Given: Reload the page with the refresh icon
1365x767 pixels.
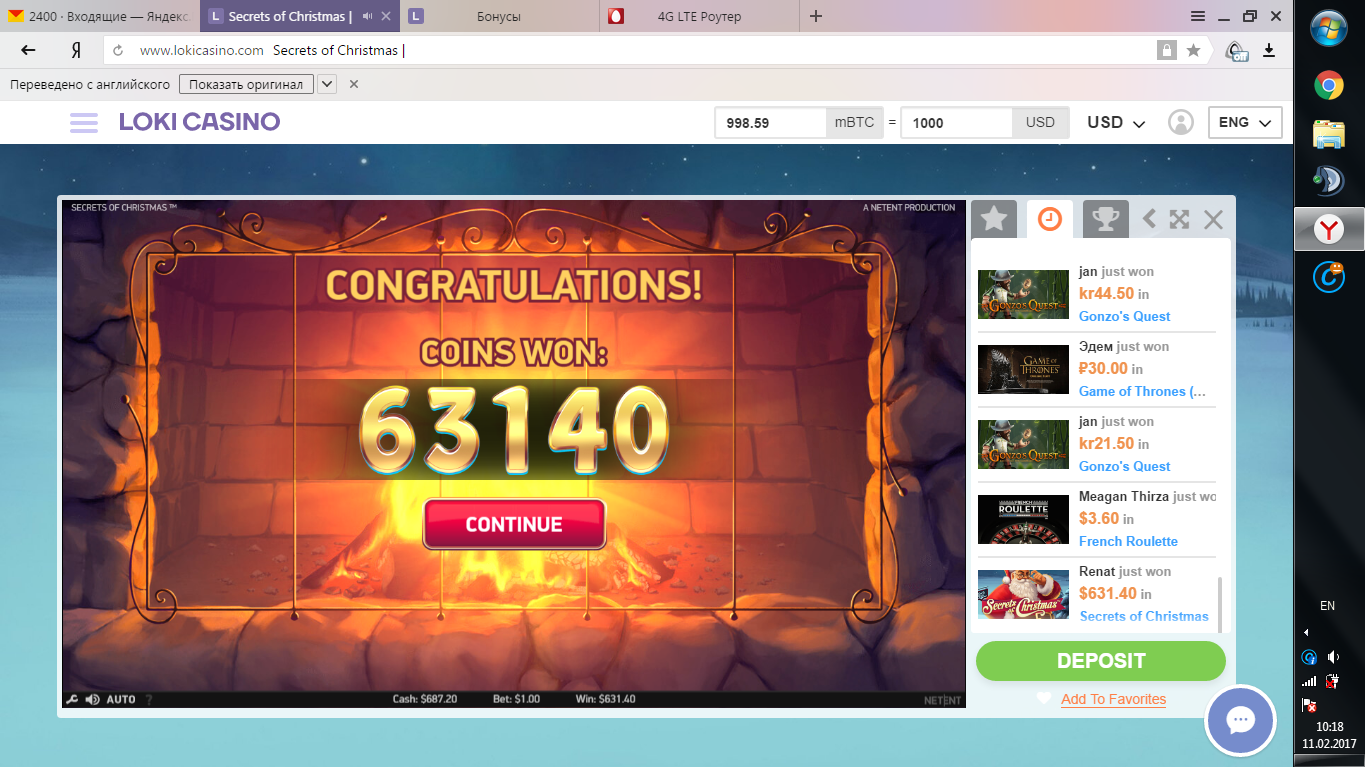Looking at the screenshot, I should tap(118, 50).
